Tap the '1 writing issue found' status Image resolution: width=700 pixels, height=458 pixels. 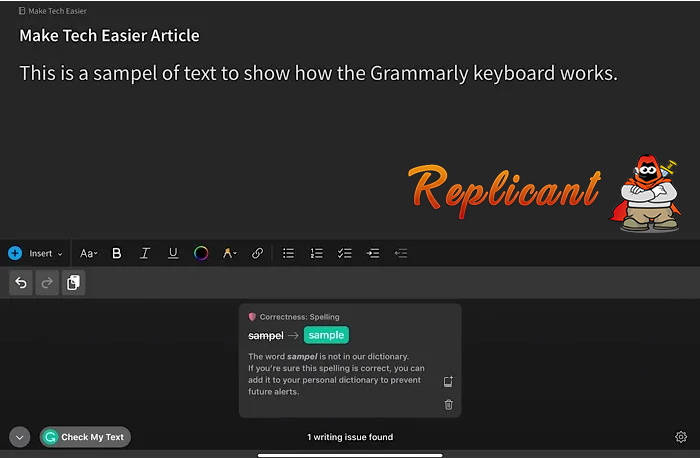pyautogui.click(x=350, y=437)
